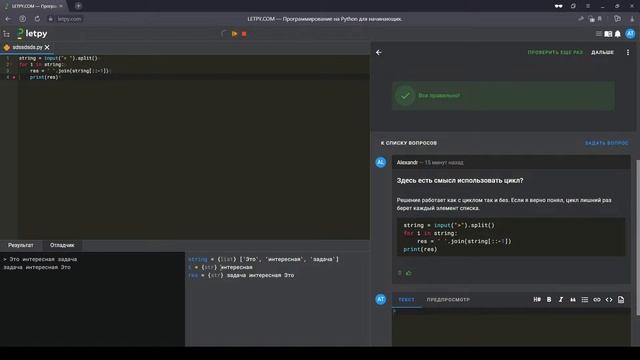Click output line 'задача интересная Это' in results
640x360 pixels.
click(x=37, y=267)
